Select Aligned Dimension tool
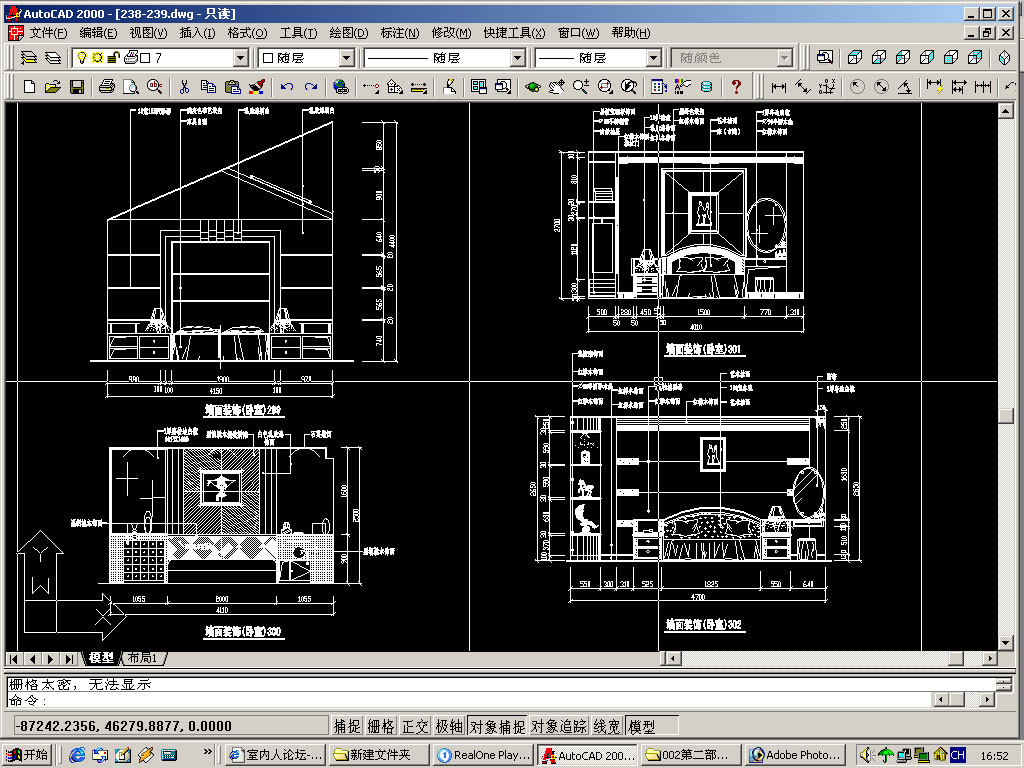1024x768 pixels. [803, 86]
